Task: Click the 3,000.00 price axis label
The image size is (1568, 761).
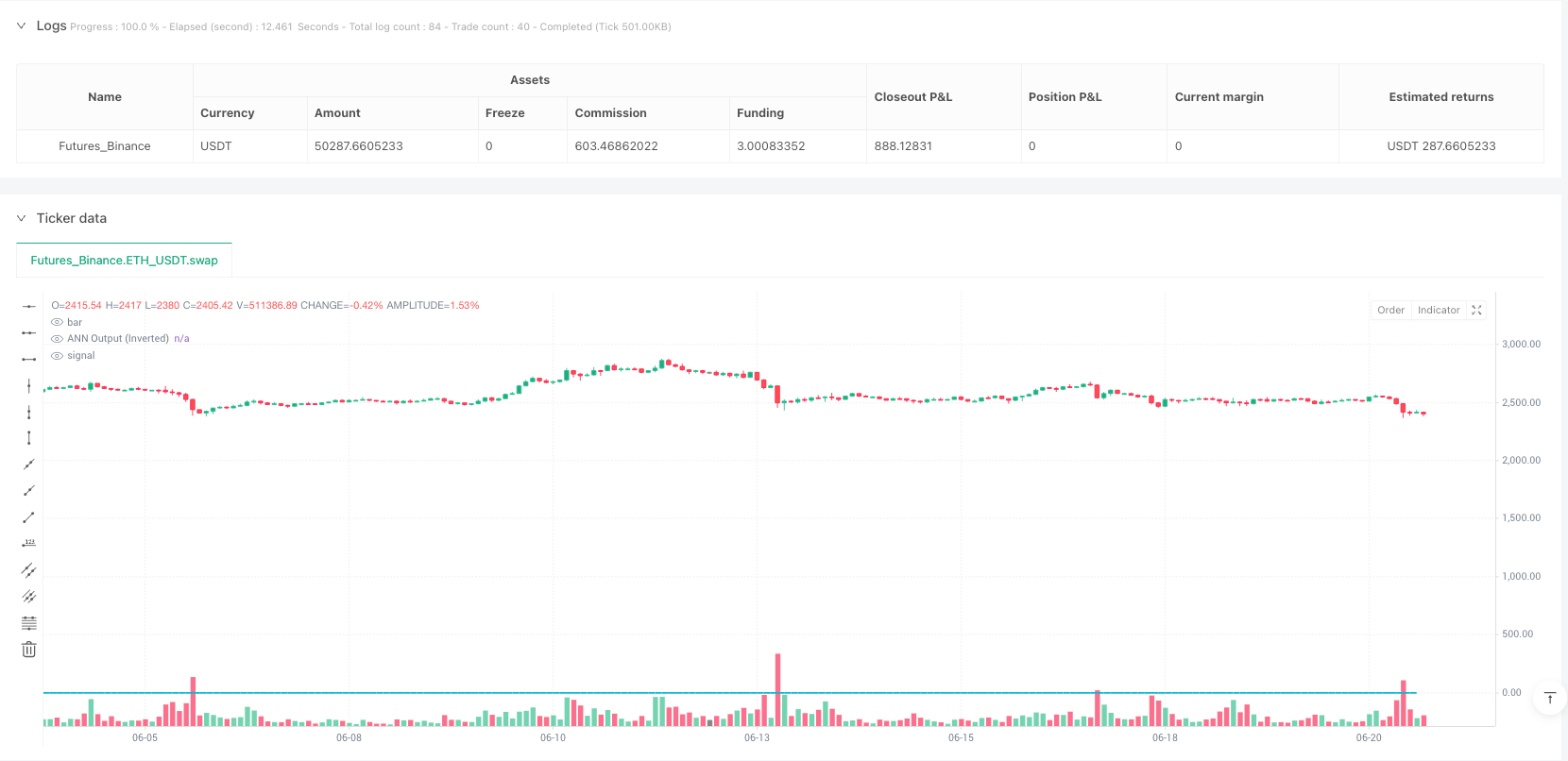Action: tap(1521, 345)
